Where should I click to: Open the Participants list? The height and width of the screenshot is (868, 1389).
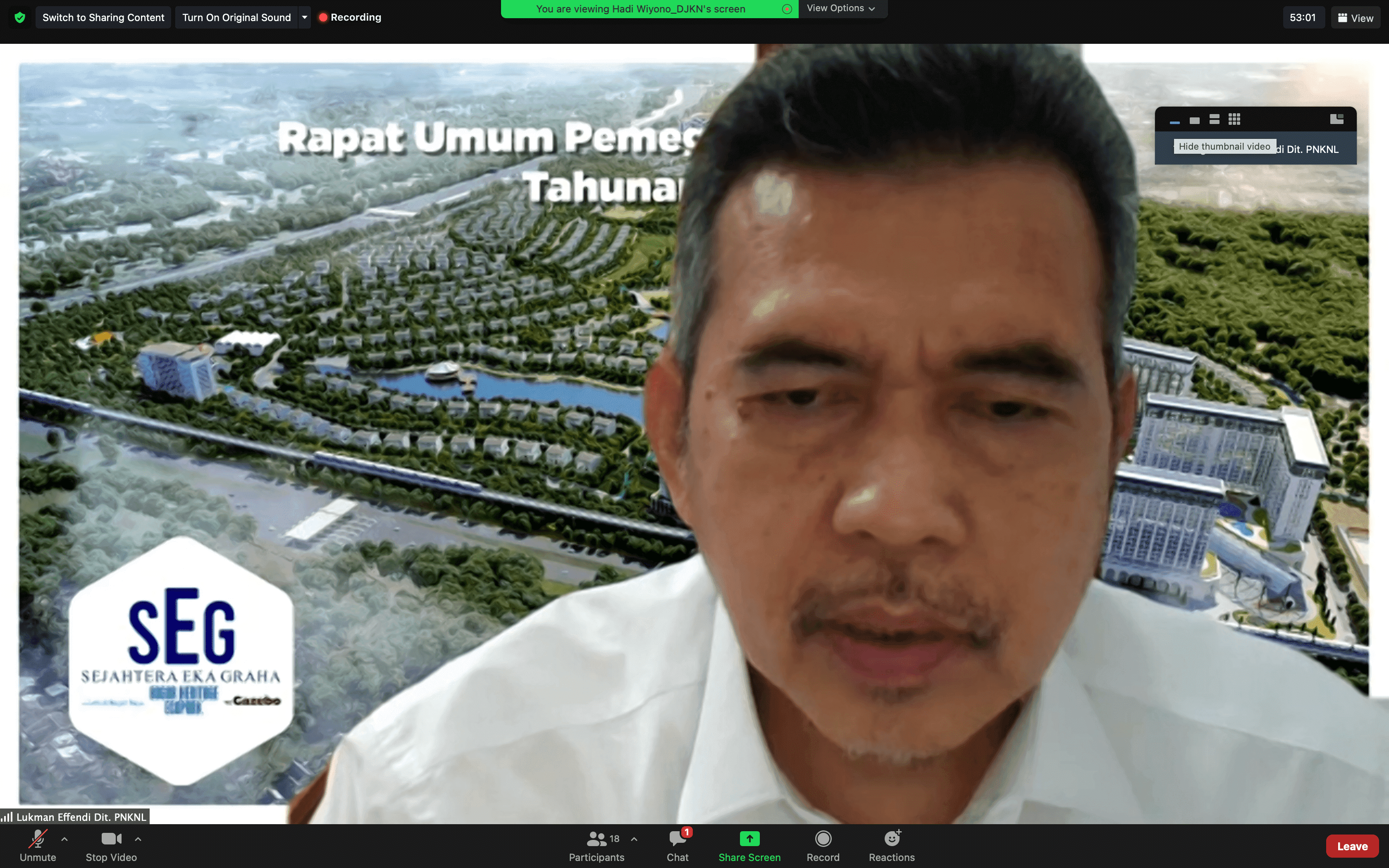597,845
